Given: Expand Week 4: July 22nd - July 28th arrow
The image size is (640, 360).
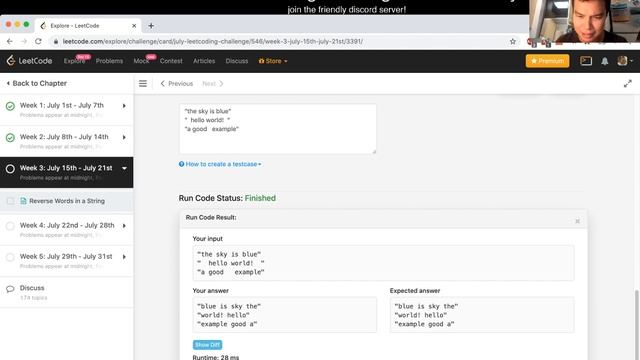Looking at the screenshot, I should [124, 226].
